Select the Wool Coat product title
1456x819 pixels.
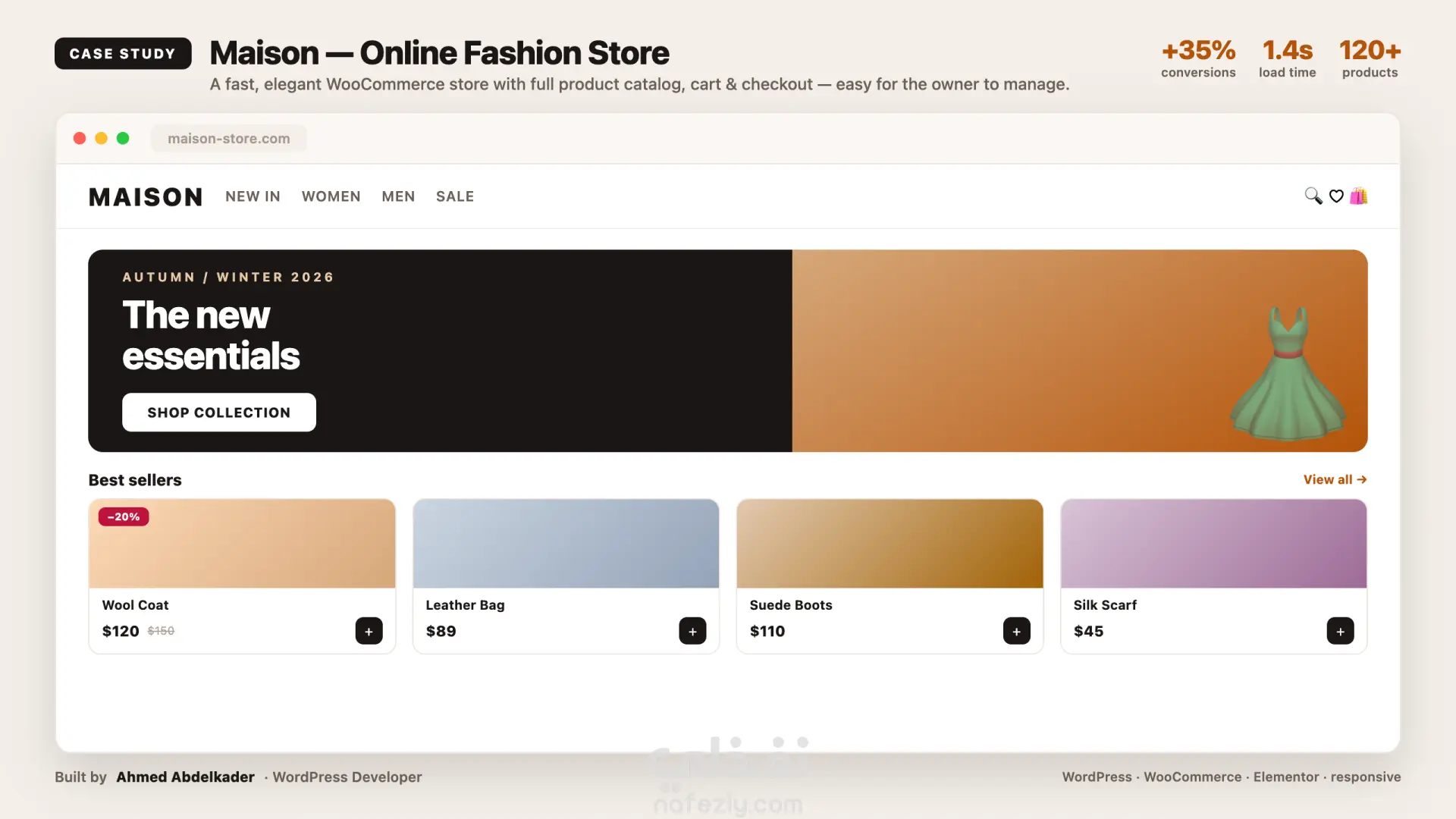[135, 605]
